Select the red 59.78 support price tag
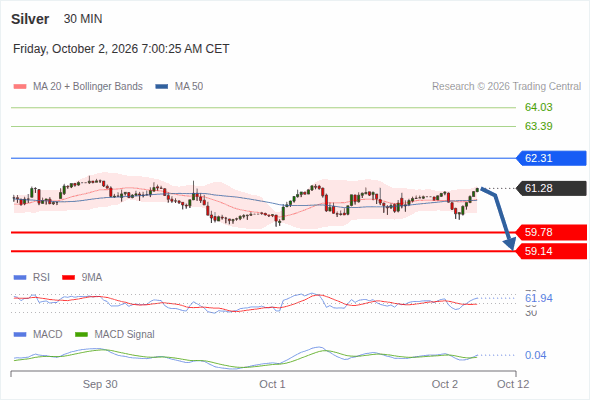The image size is (590, 400). [551, 232]
